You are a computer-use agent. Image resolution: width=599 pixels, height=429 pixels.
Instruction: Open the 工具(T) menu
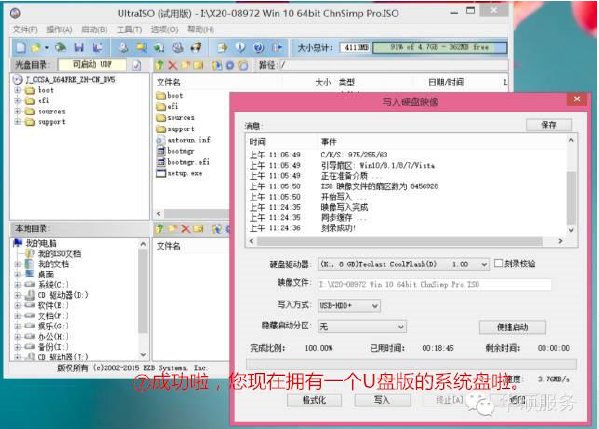click(129, 29)
